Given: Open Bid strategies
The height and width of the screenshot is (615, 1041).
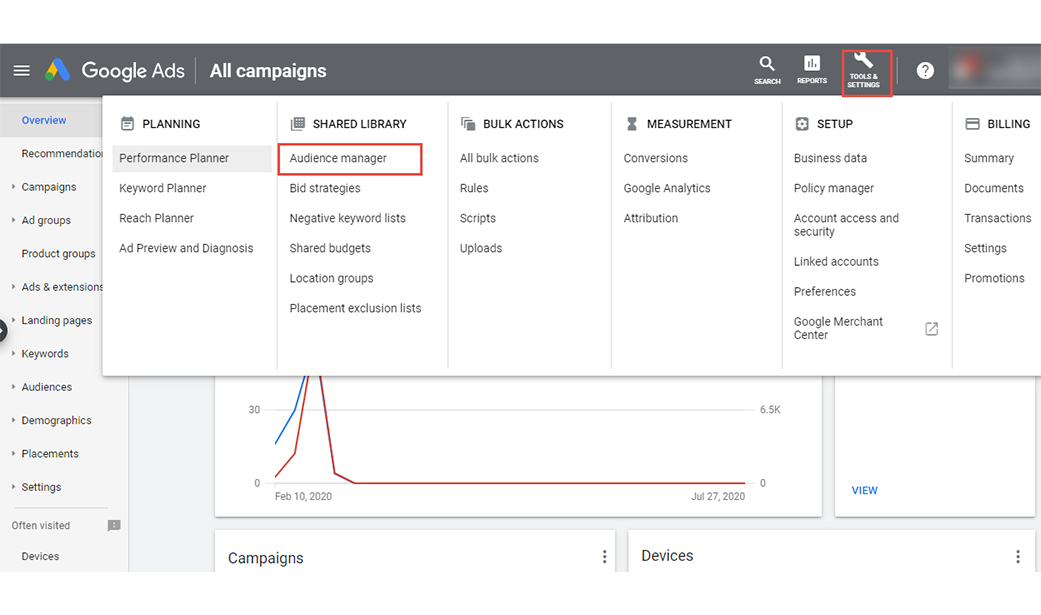Looking at the screenshot, I should (x=325, y=188).
